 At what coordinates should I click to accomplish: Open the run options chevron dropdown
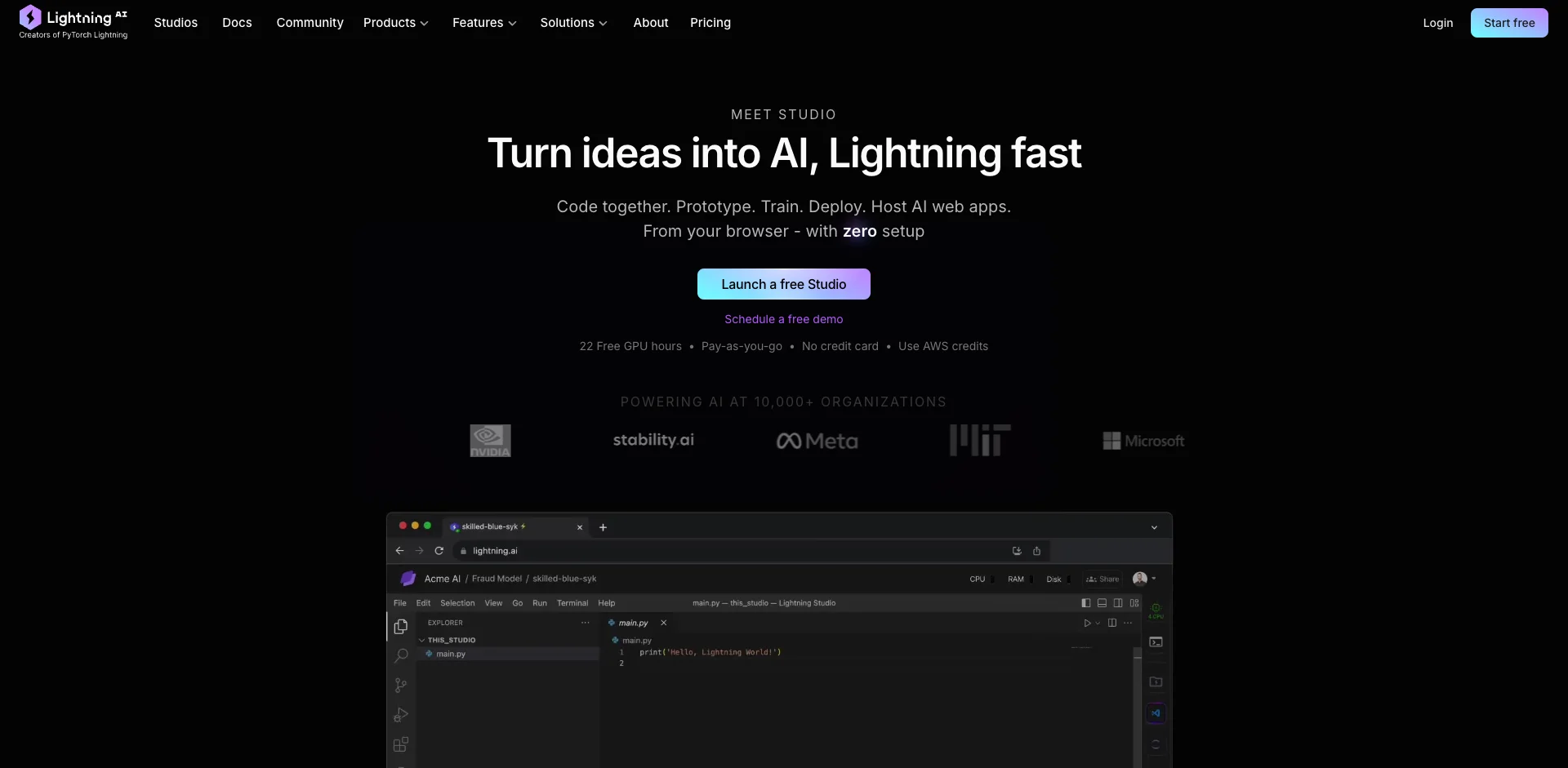pyautogui.click(x=1098, y=623)
